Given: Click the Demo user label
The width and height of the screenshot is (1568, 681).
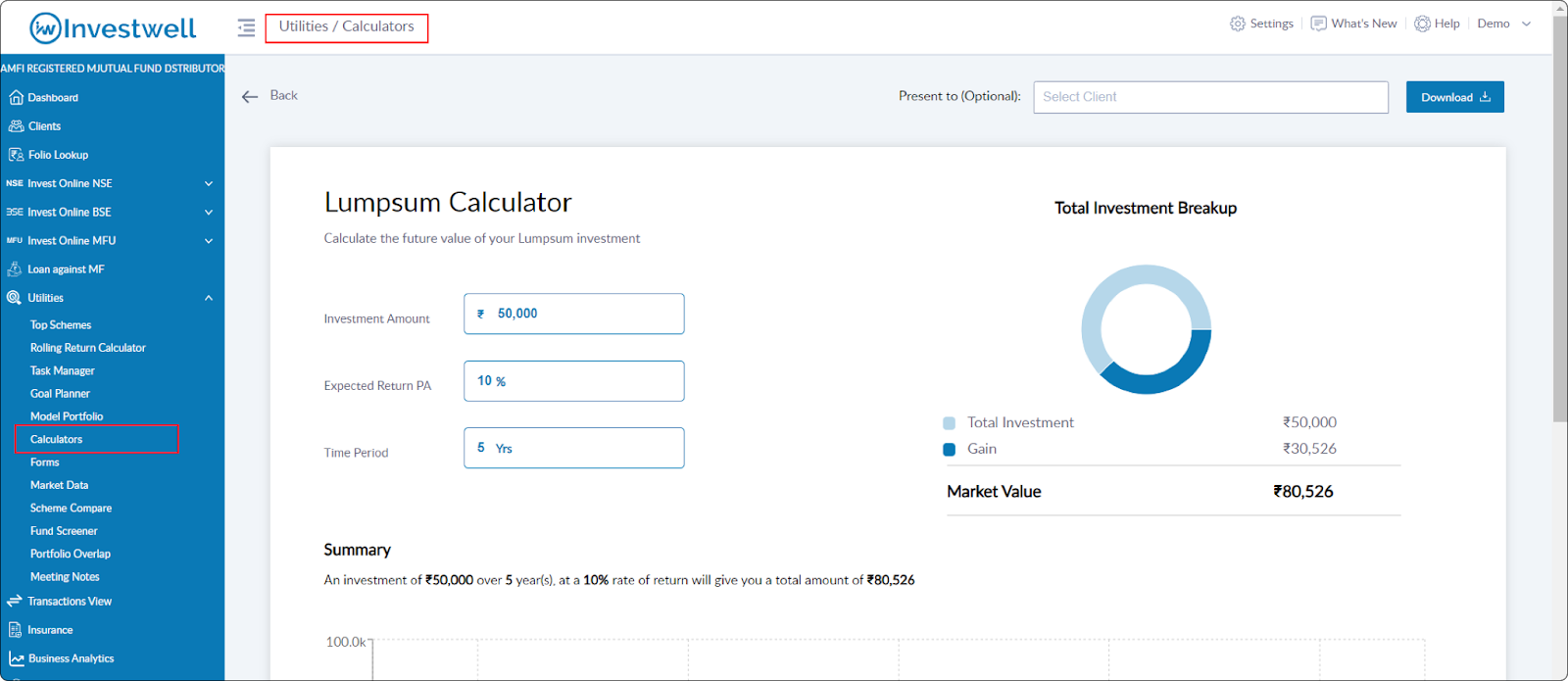Looking at the screenshot, I should pos(1494,24).
